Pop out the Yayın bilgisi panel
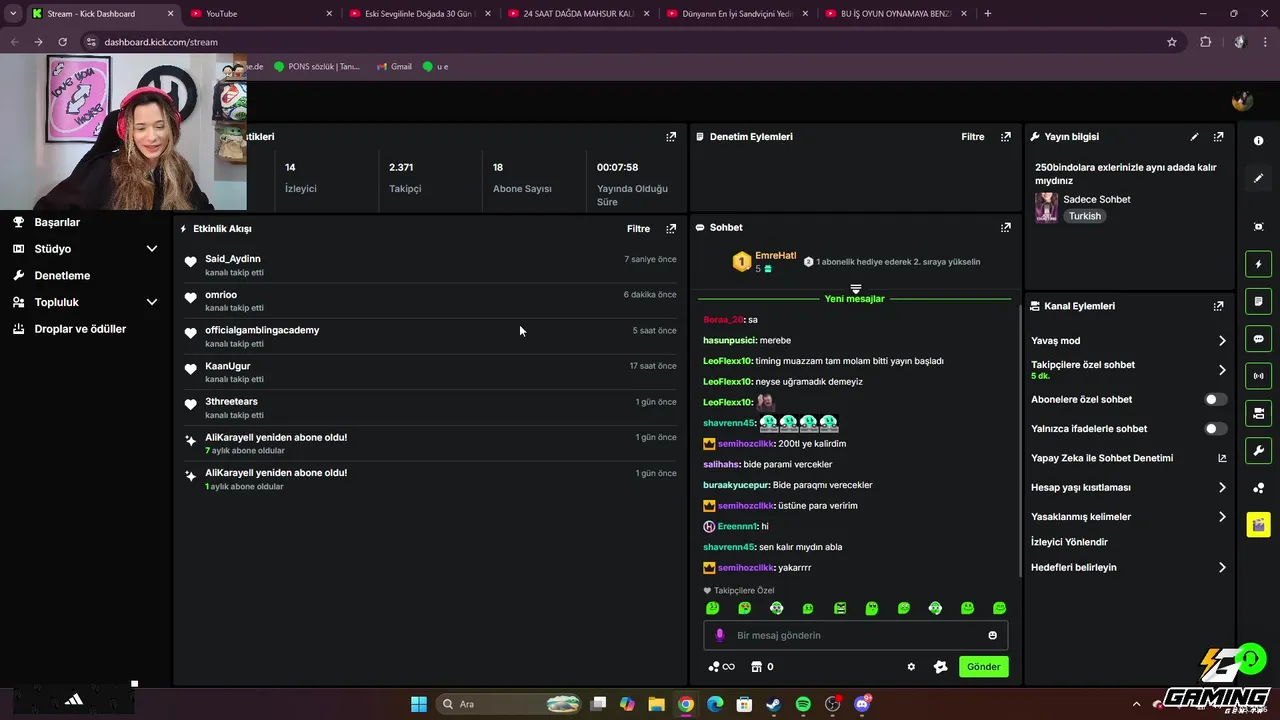This screenshot has width=1280, height=720. [x=1218, y=137]
